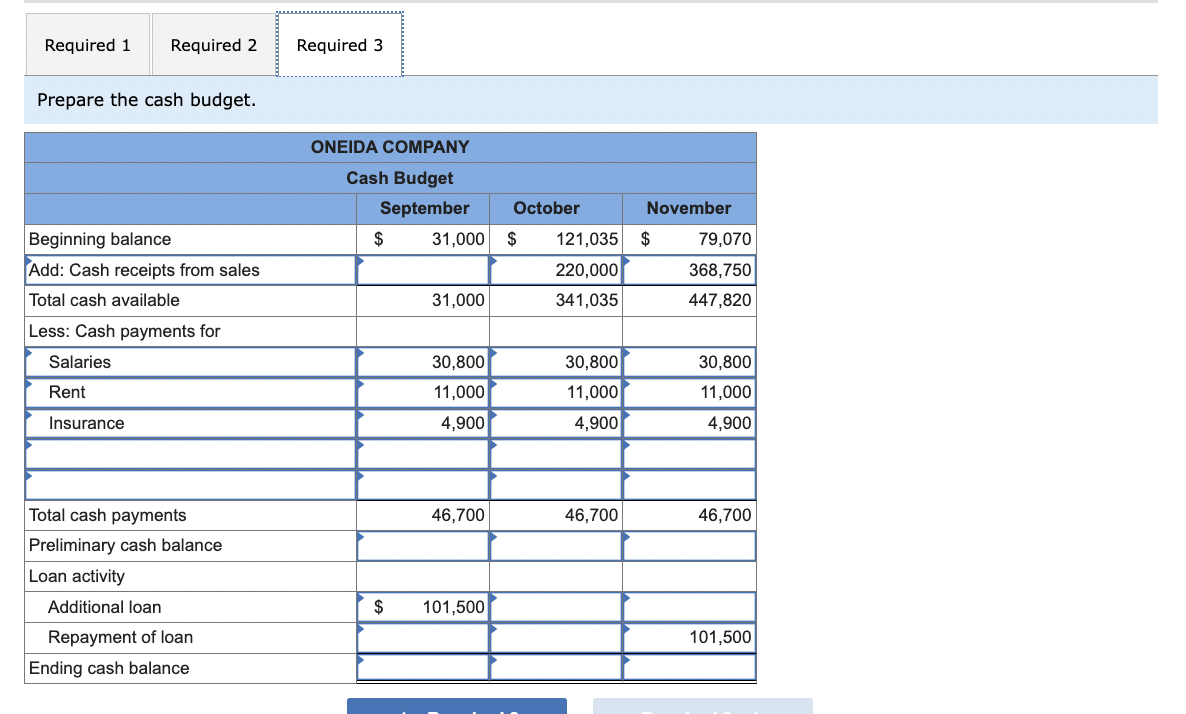1186x714 pixels.
Task: Edit September Insurance amount 4,900
Action: pyautogui.click(x=423, y=424)
